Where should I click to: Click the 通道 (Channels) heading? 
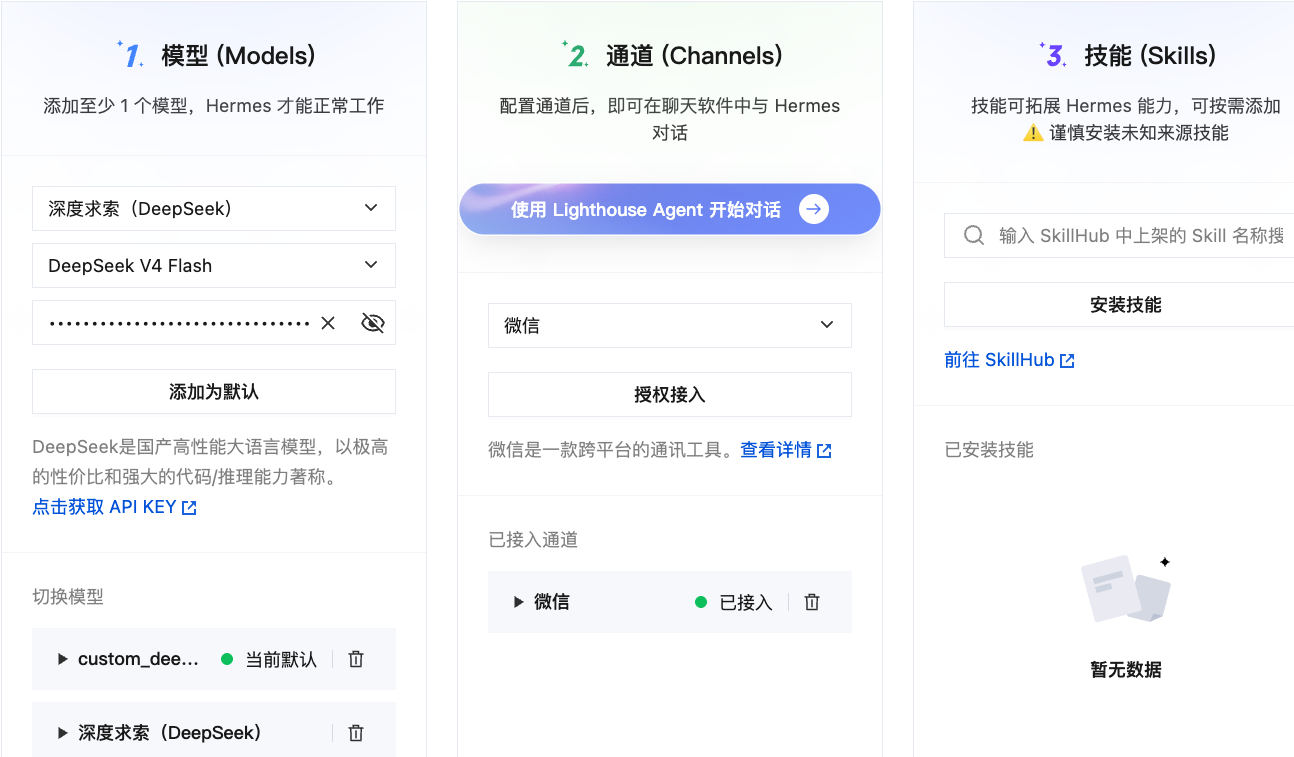tap(694, 55)
